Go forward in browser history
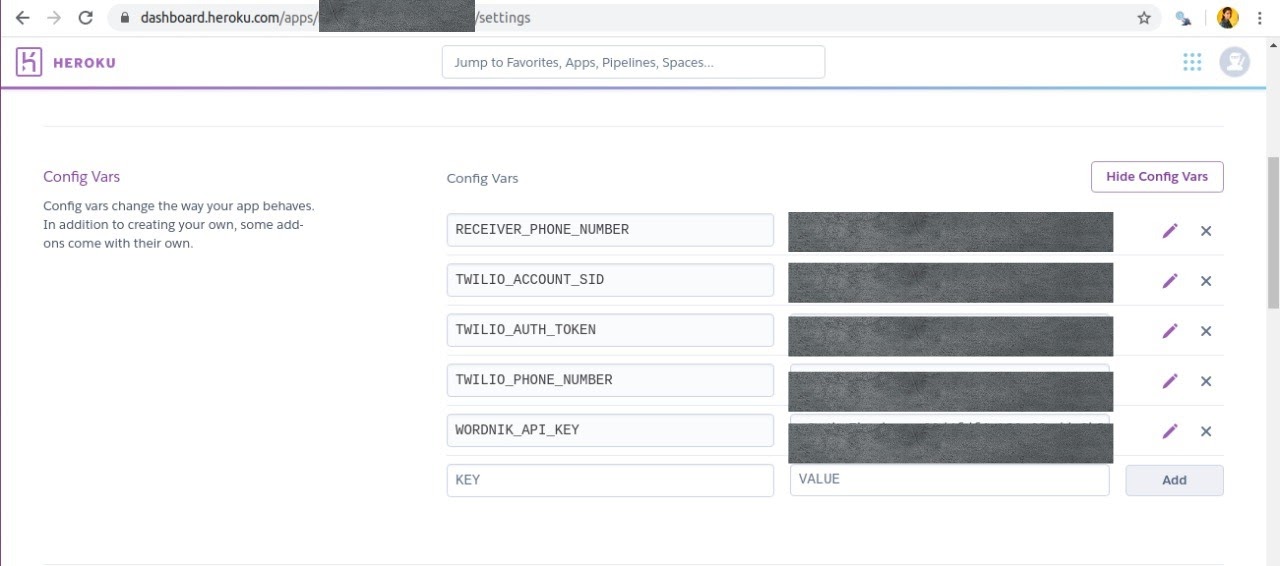 [x=54, y=18]
